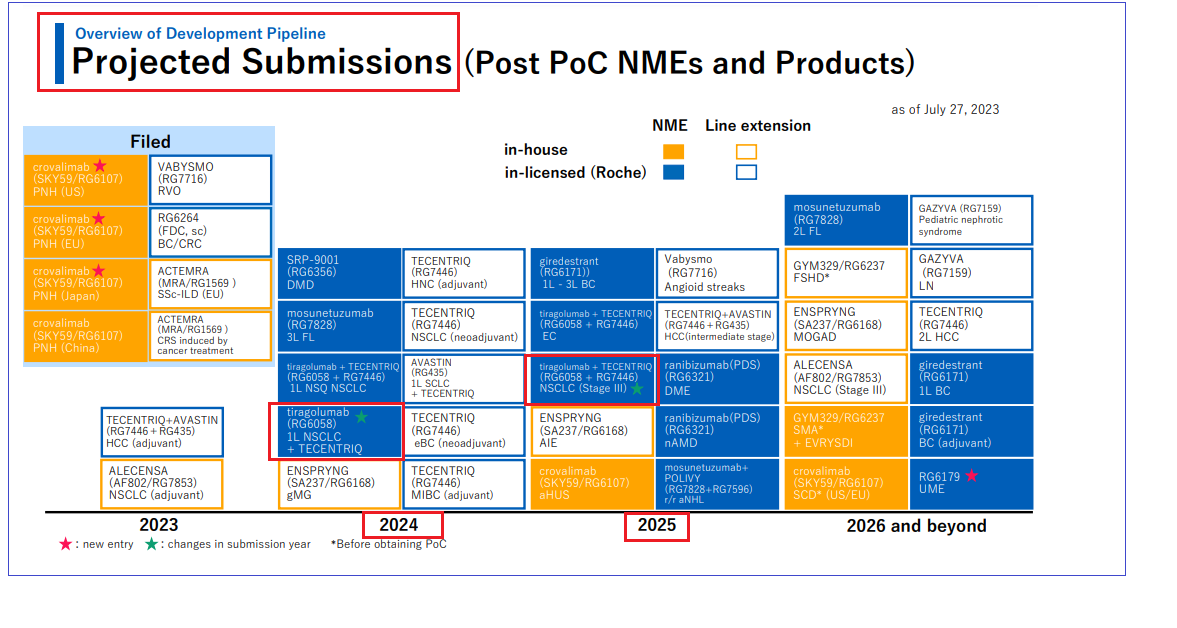Click the 'Projected Submissions' slide title
1177x628 pixels.
[x=261, y=62]
